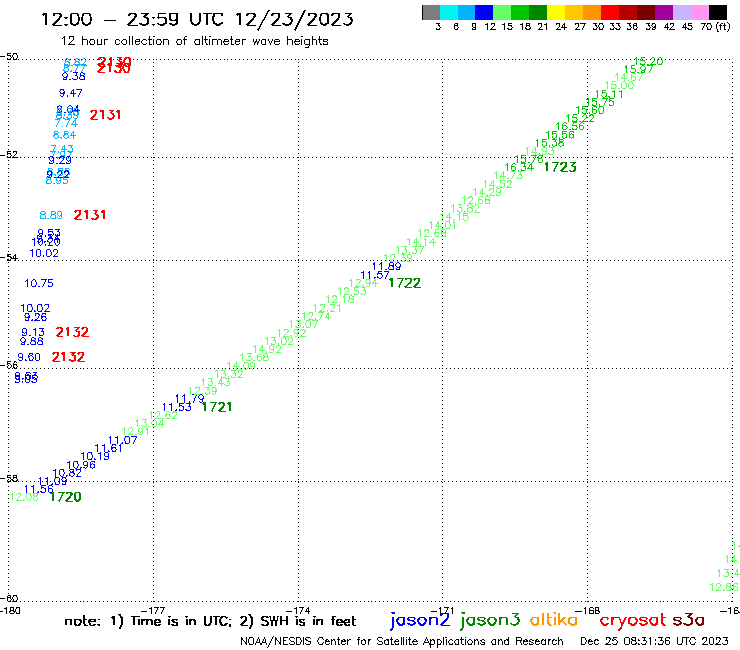
Task: Click the 11.89 wave height value
Action: [387, 266]
